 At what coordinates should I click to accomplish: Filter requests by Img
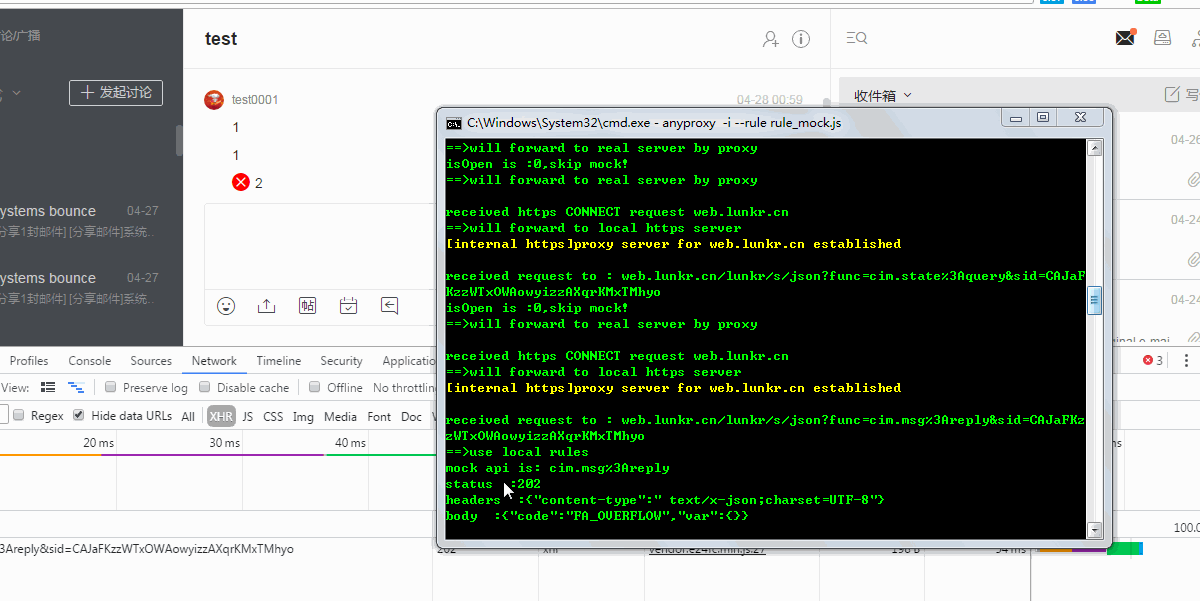coord(303,416)
